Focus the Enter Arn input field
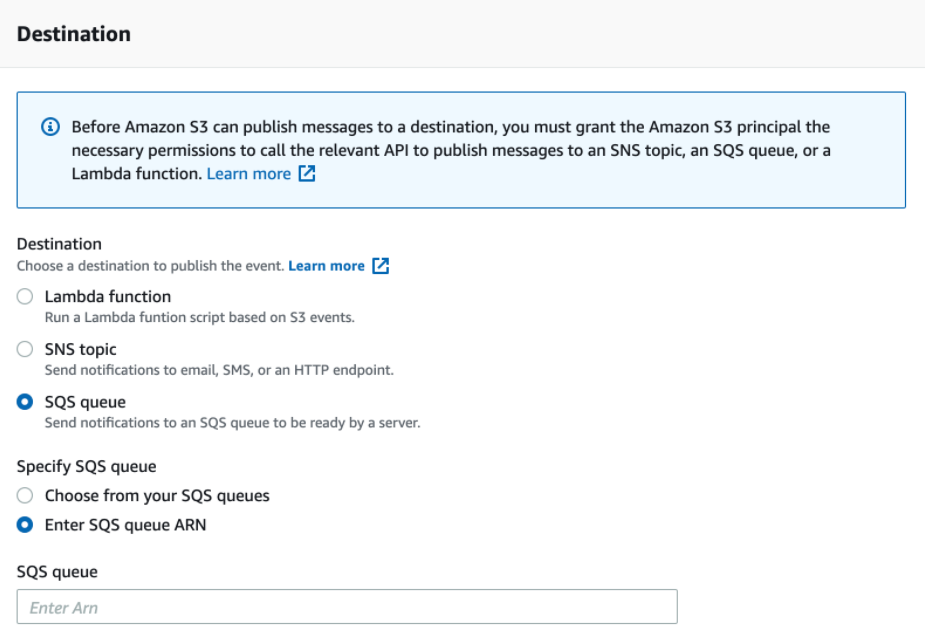Image resolution: width=925 pixels, height=632 pixels. pyautogui.click(x=347, y=607)
